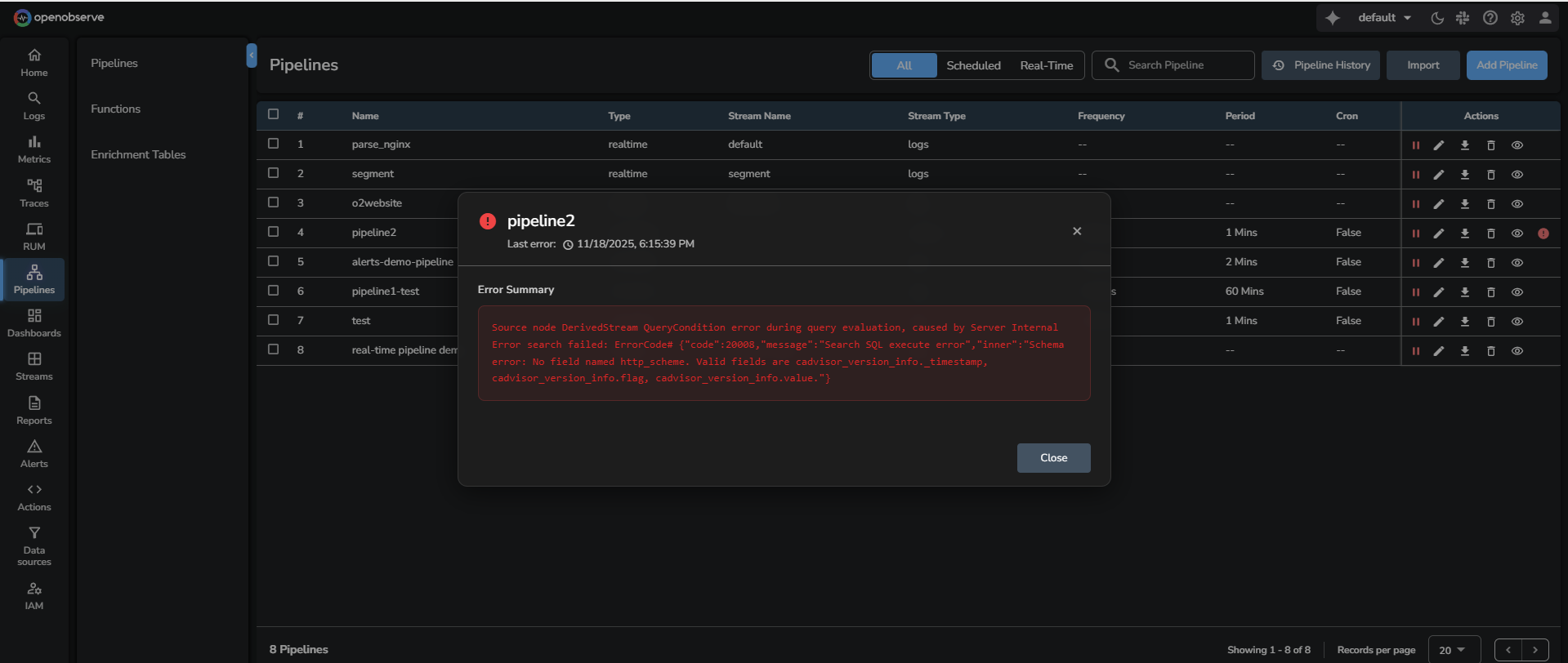Select checkbox for the parse_nginx row
Screen dimensions: 1568x663
click(274, 144)
